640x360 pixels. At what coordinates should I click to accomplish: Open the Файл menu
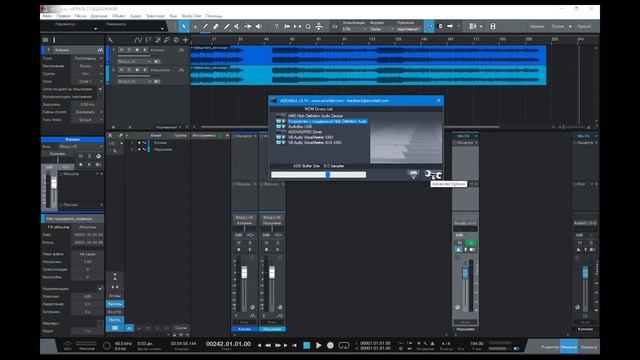tap(47, 16)
